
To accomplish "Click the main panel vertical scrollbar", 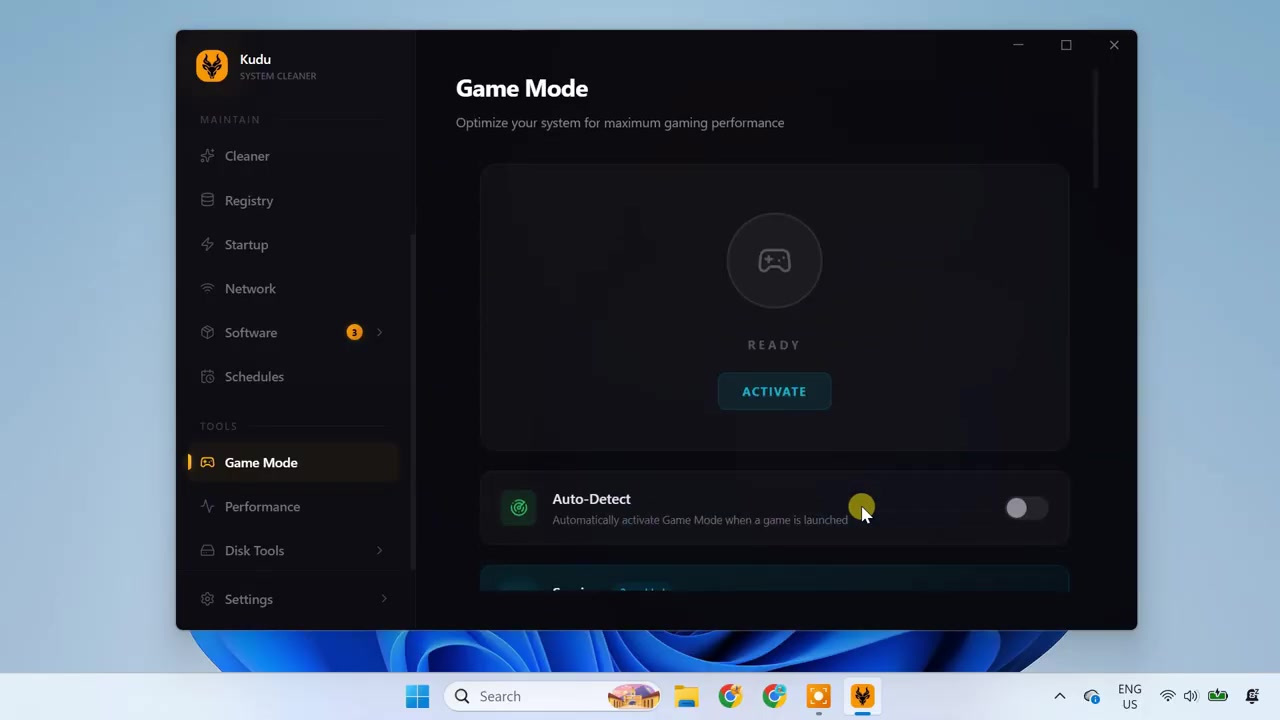I will [1096, 130].
